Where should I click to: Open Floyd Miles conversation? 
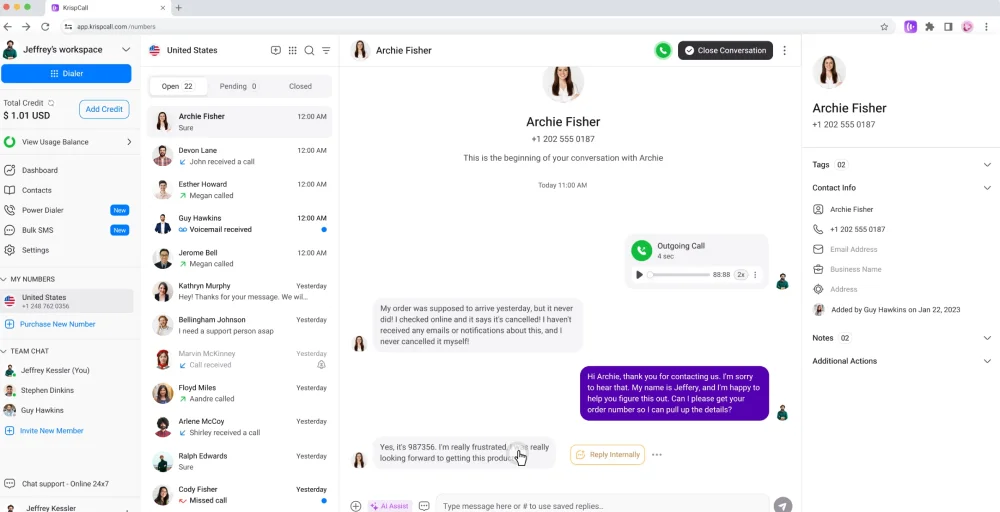(x=240, y=393)
